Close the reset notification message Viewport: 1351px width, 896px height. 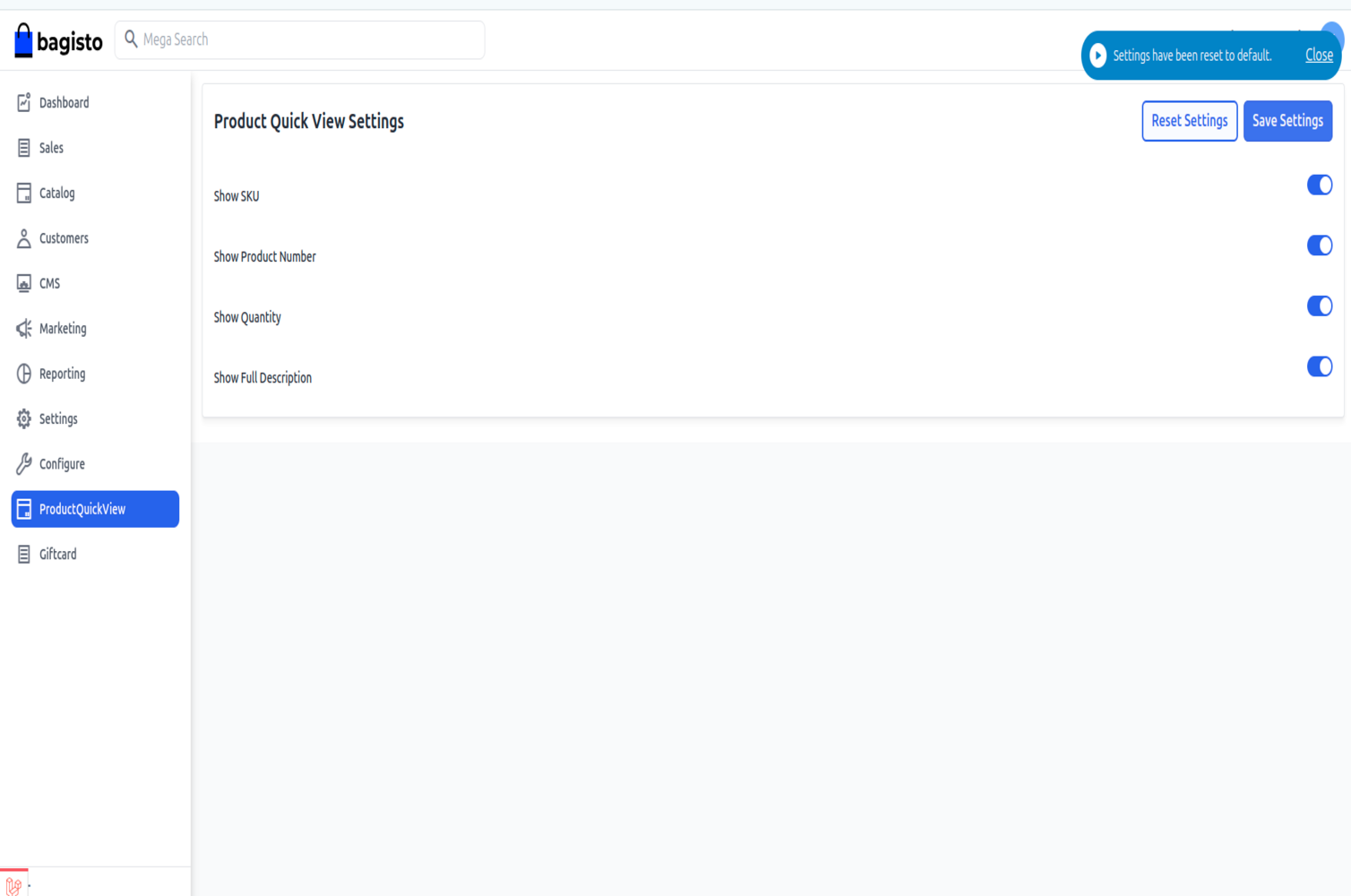1319,56
